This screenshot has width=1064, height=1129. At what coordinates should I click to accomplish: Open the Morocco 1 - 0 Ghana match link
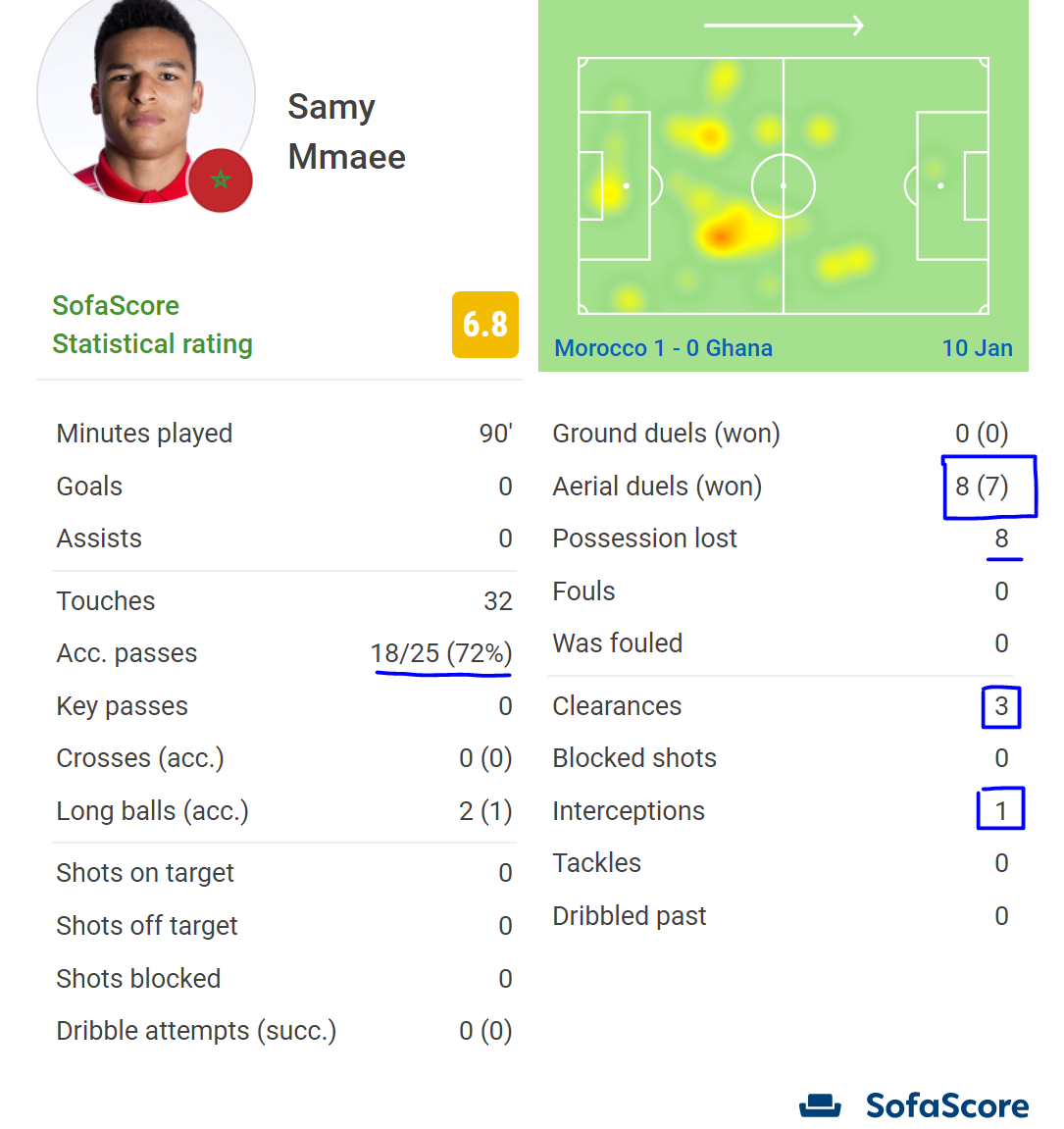663,348
